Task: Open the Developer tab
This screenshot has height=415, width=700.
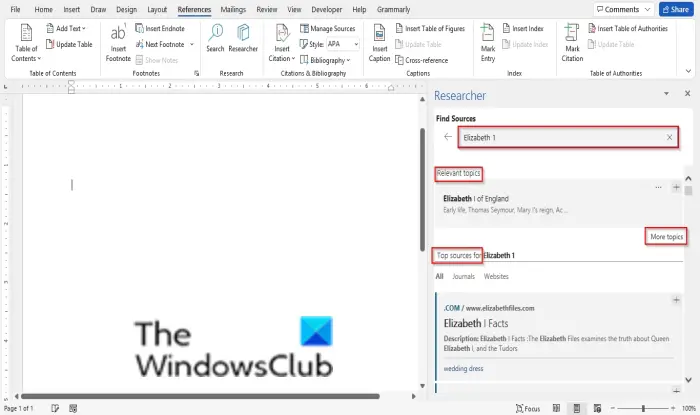Action: [x=326, y=9]
